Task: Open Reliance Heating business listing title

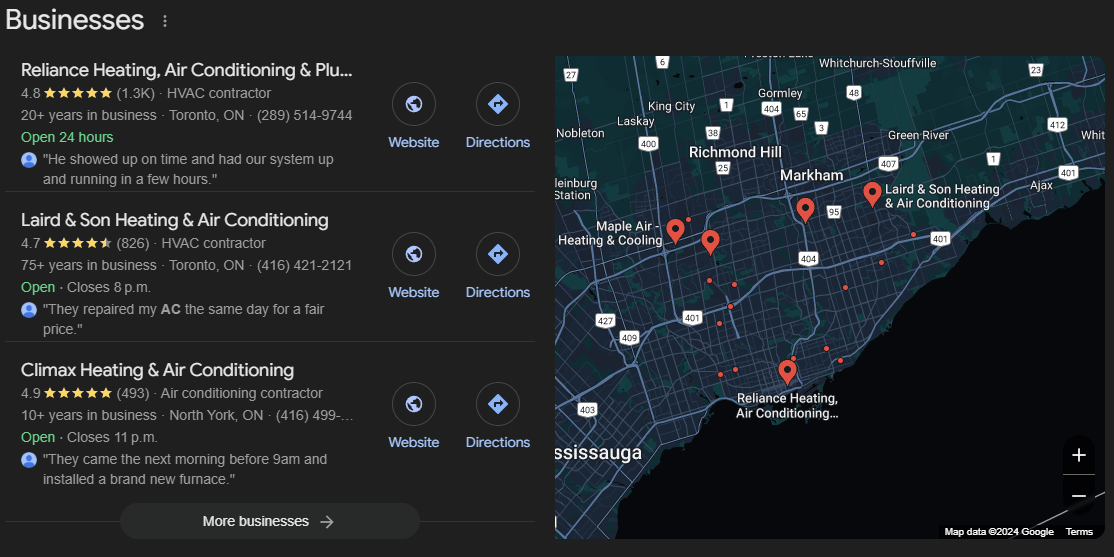Action: [x=187, y=70]
